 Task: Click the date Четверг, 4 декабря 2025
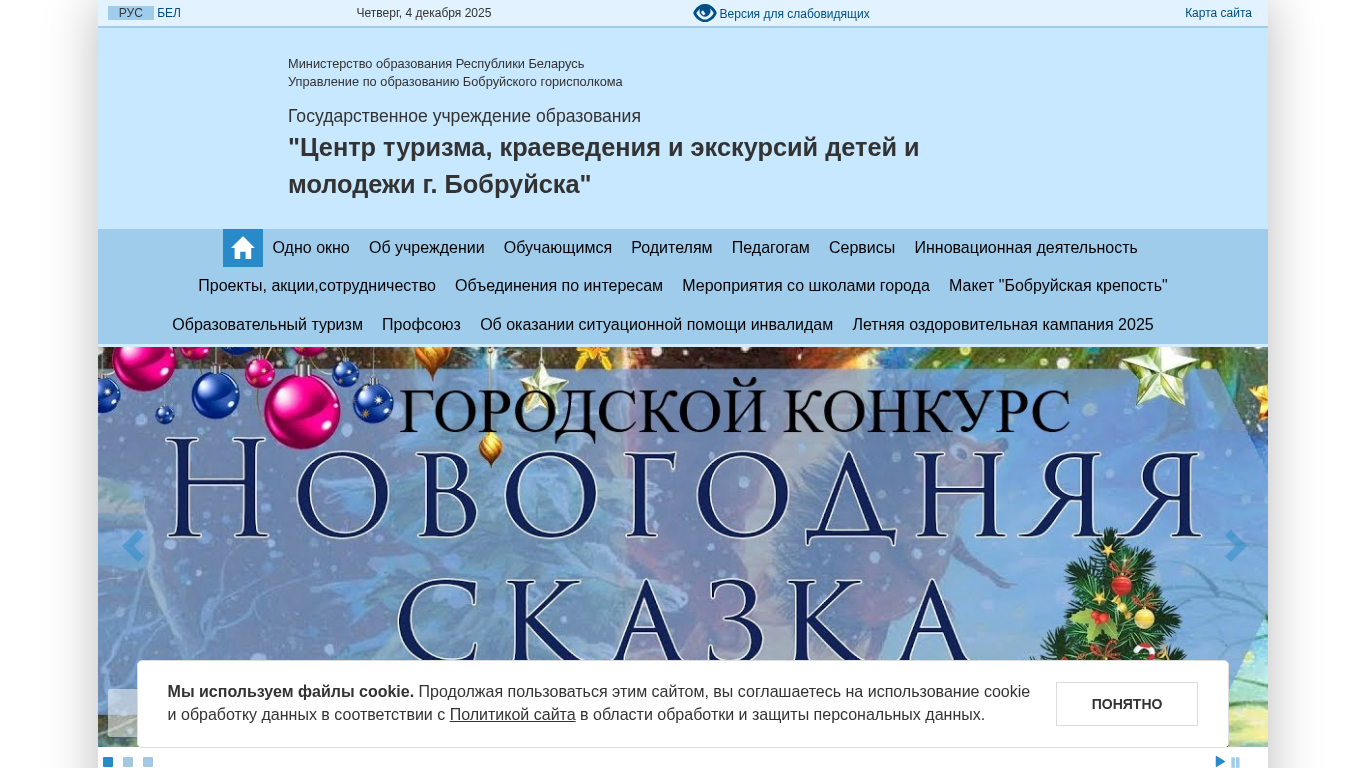coord(424,13)
